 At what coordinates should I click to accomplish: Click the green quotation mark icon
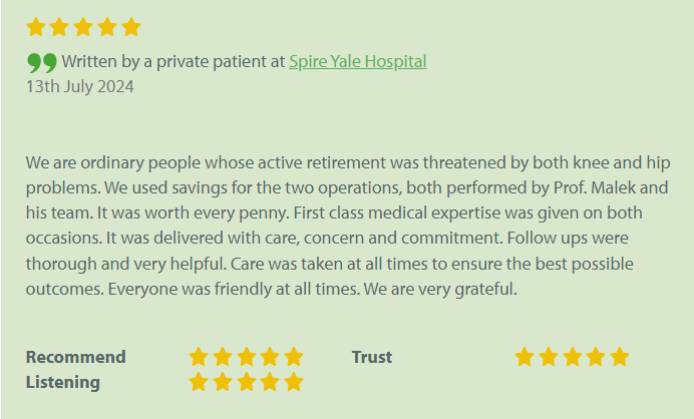coord(42,63)
